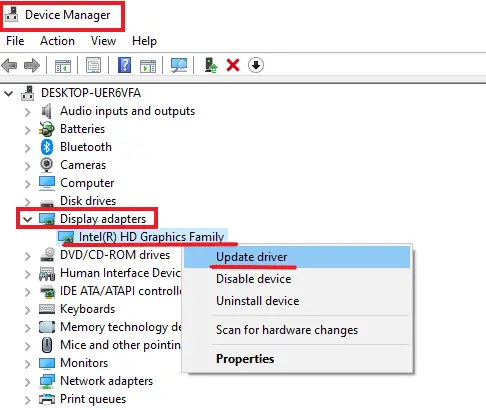Click the Memory technology devices icon

(x=47, y=327)
